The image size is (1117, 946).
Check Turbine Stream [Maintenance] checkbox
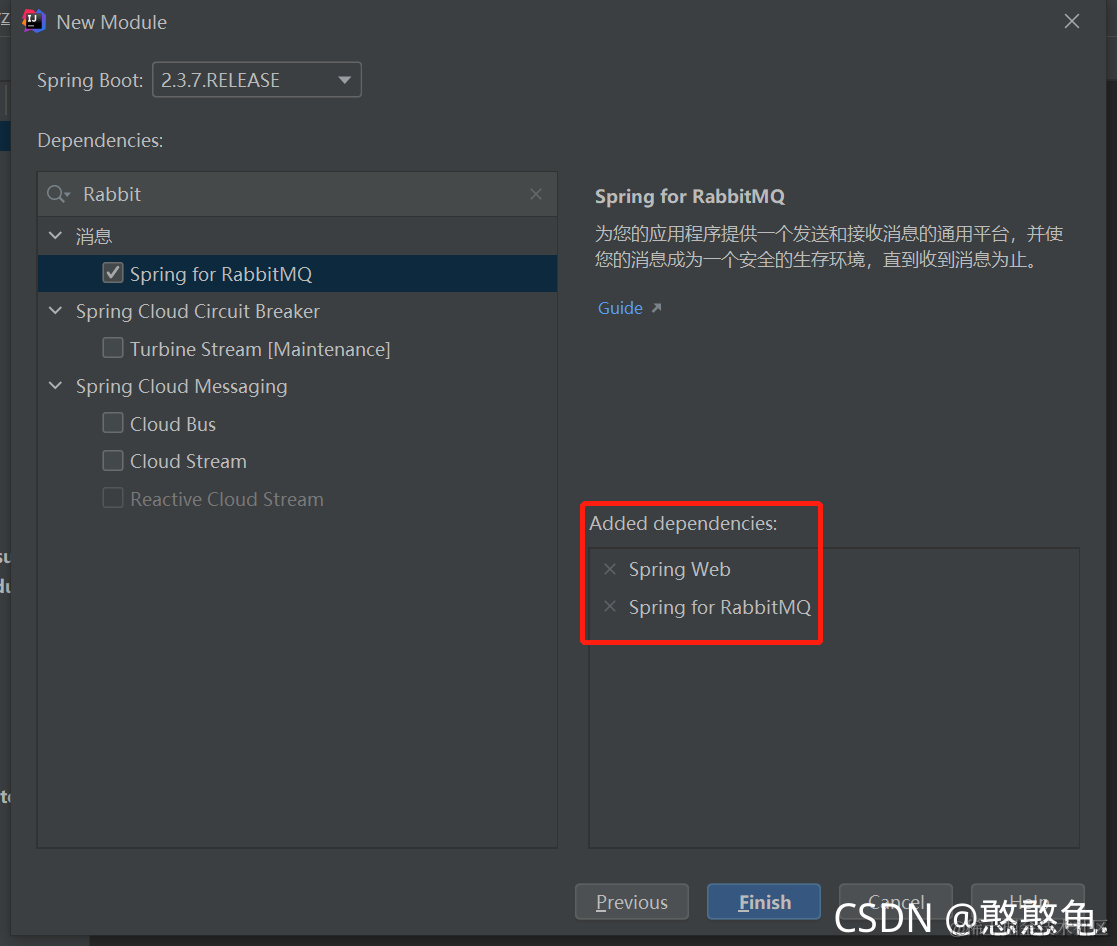click(x=113, y=348)
